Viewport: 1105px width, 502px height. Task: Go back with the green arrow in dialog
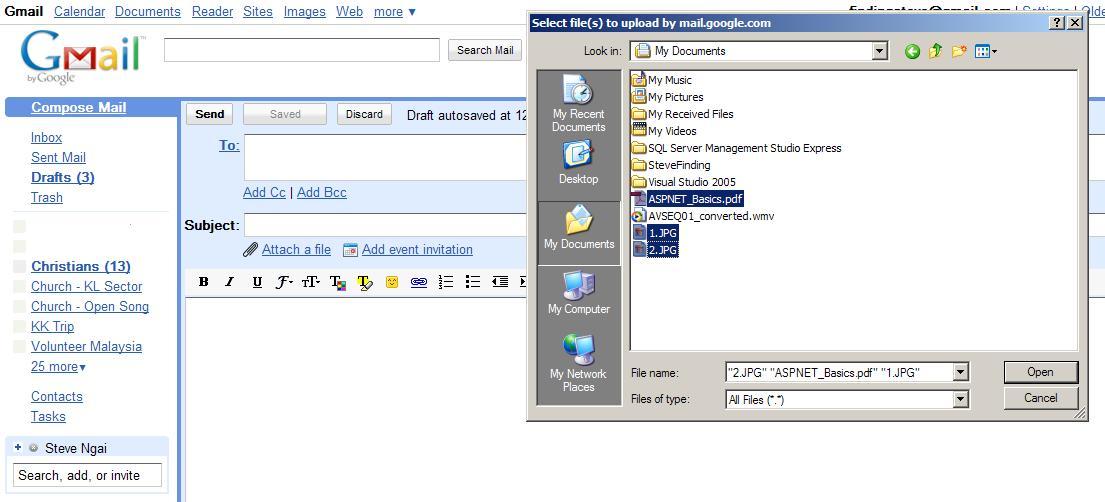pyautogui.click(x=913, y=51)
